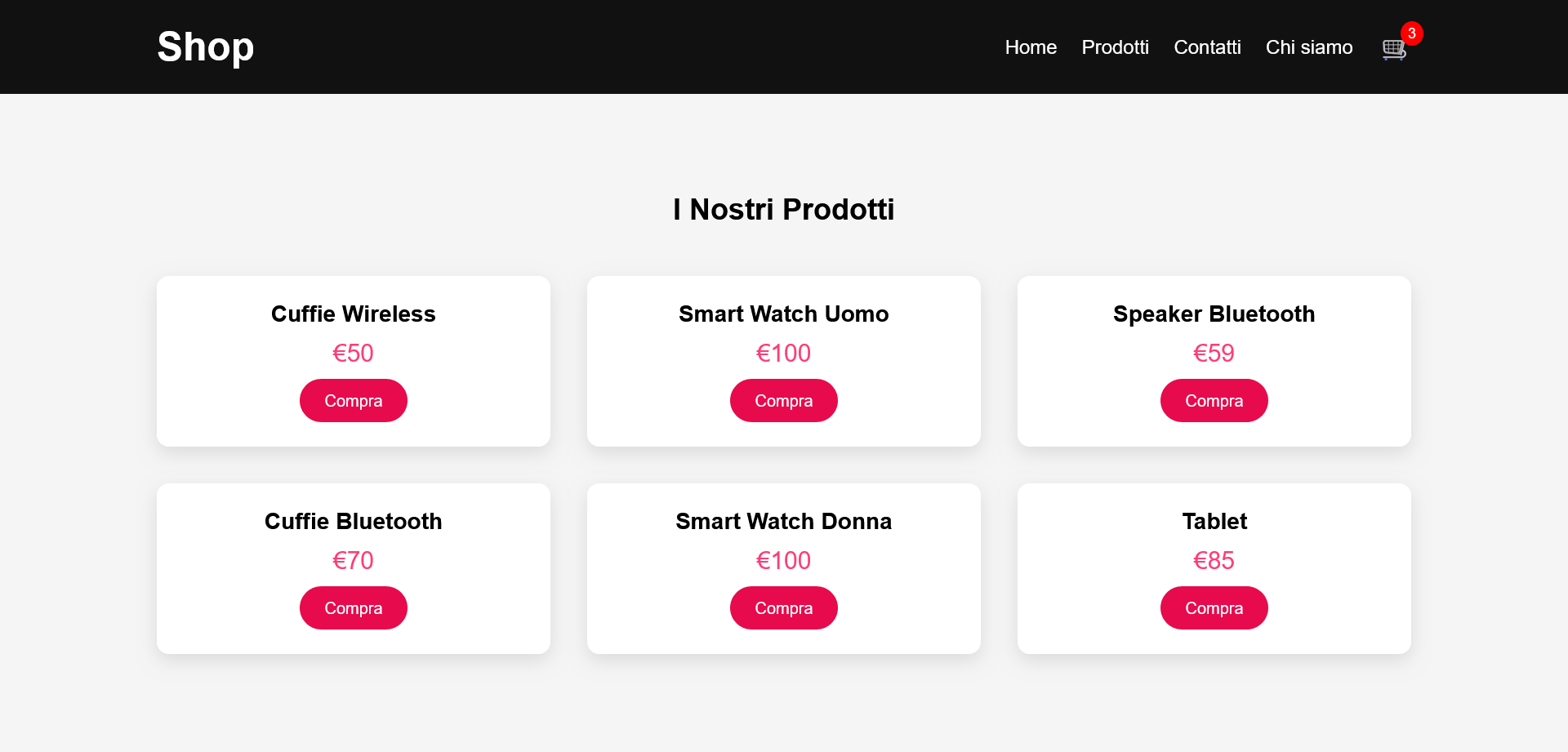Buy Cuffie Wireless with Compra button

coord(353,401)
